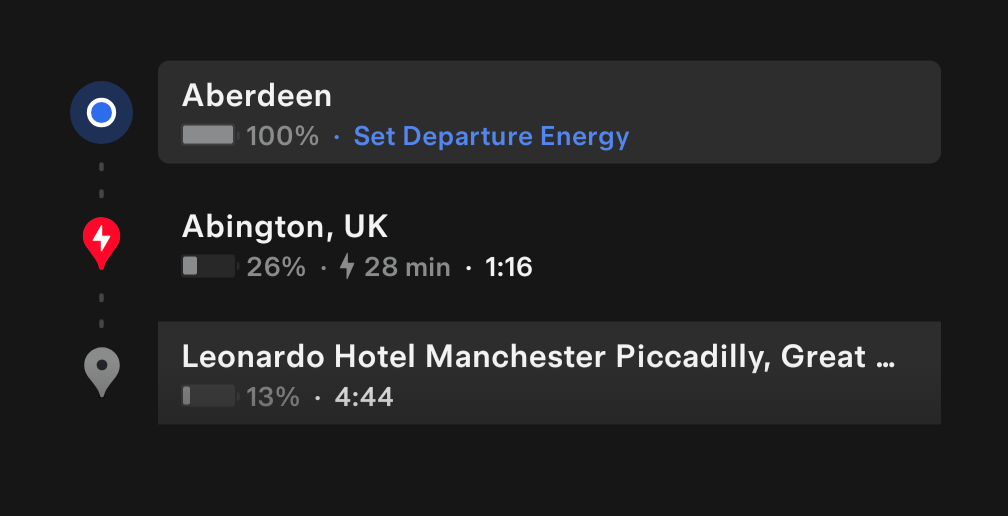The height and width of the screenshot is (516, 1008).
Task: Click the battery icon beside 26%
Action: [209, 267]
